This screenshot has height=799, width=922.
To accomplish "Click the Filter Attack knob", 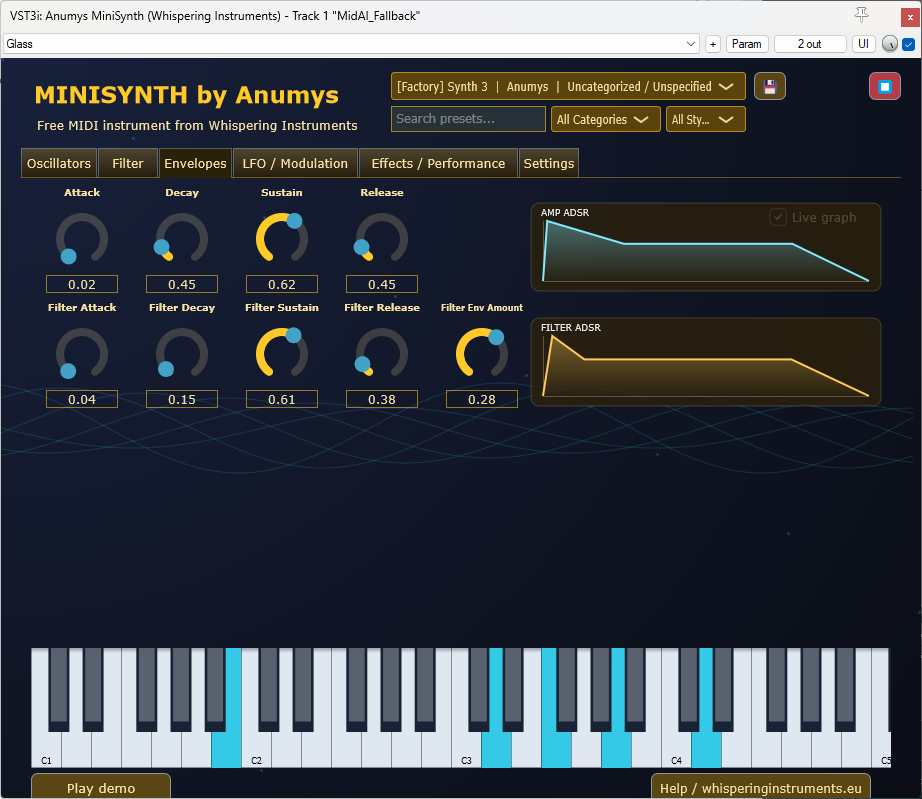I will pyautogui.click(x=82, y=353).
